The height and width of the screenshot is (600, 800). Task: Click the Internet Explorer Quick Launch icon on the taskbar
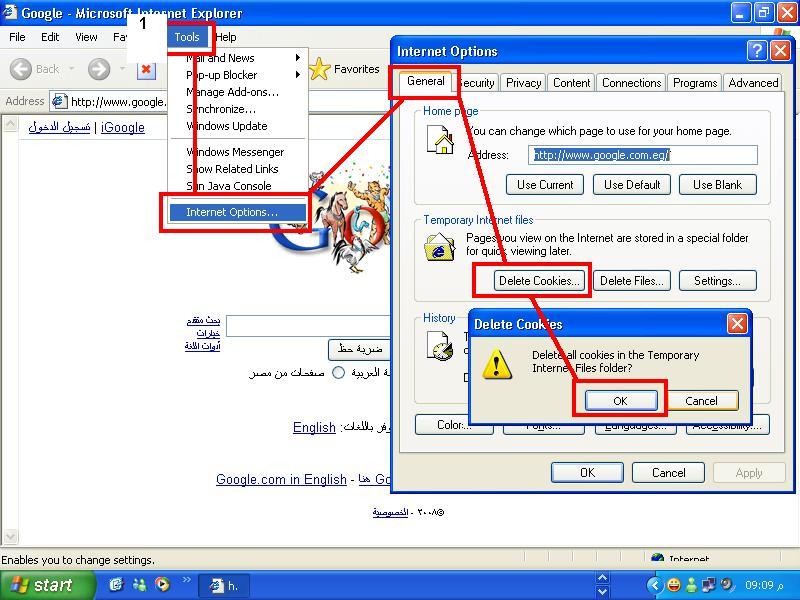[116, 585]
